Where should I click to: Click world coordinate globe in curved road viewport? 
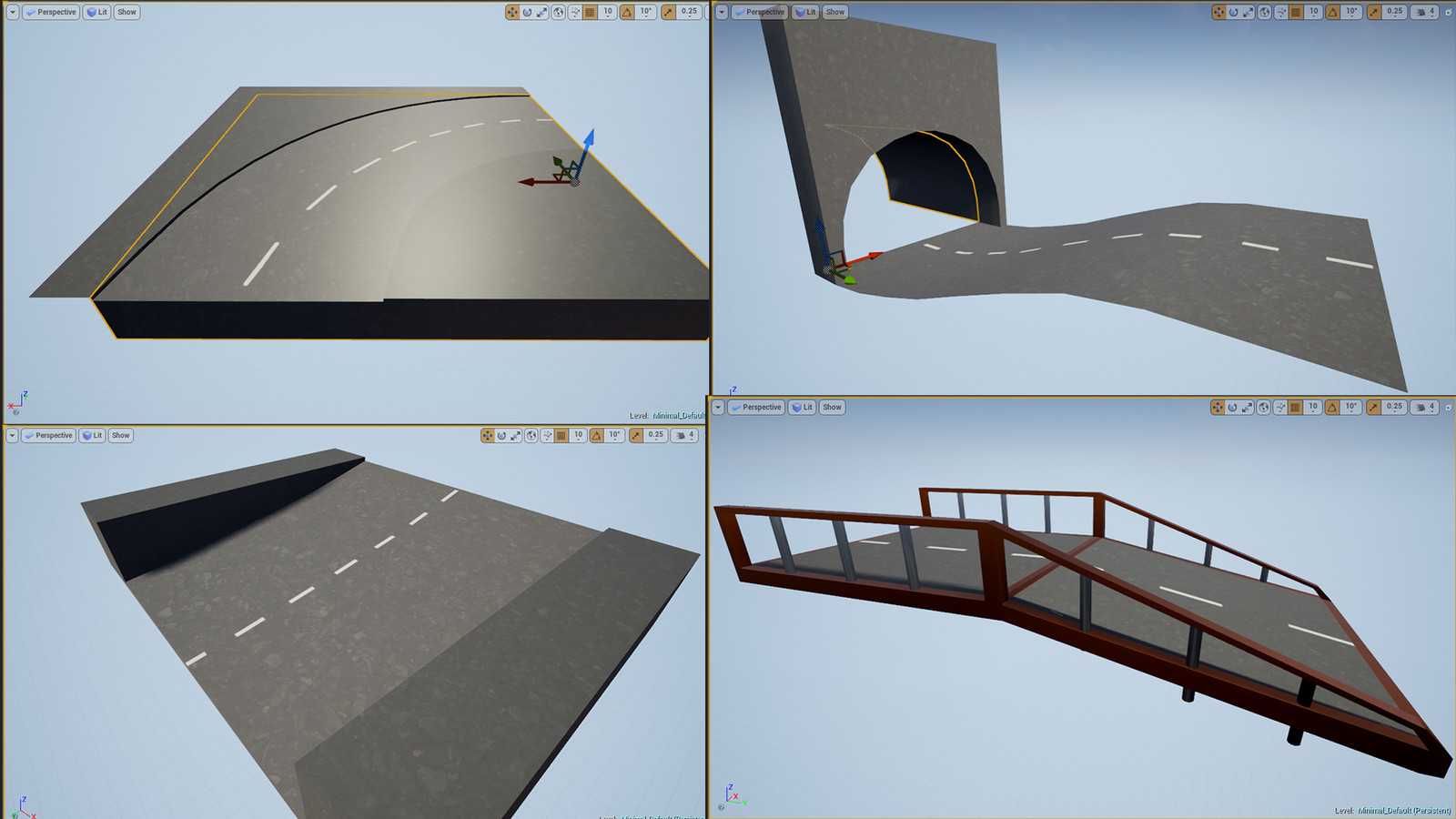point(559,12)
